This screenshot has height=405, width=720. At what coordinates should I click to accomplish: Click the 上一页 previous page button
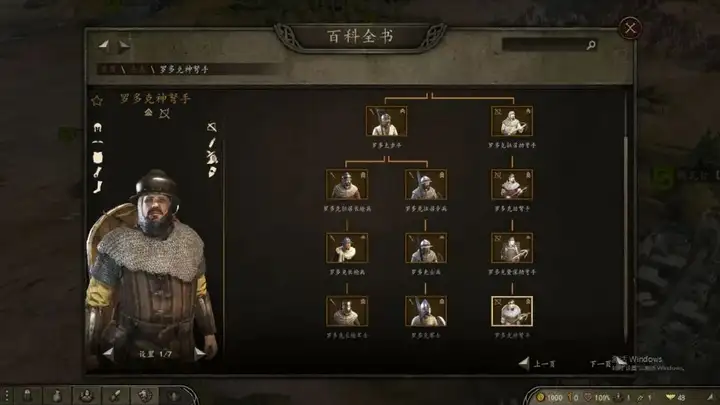[537, 364]
